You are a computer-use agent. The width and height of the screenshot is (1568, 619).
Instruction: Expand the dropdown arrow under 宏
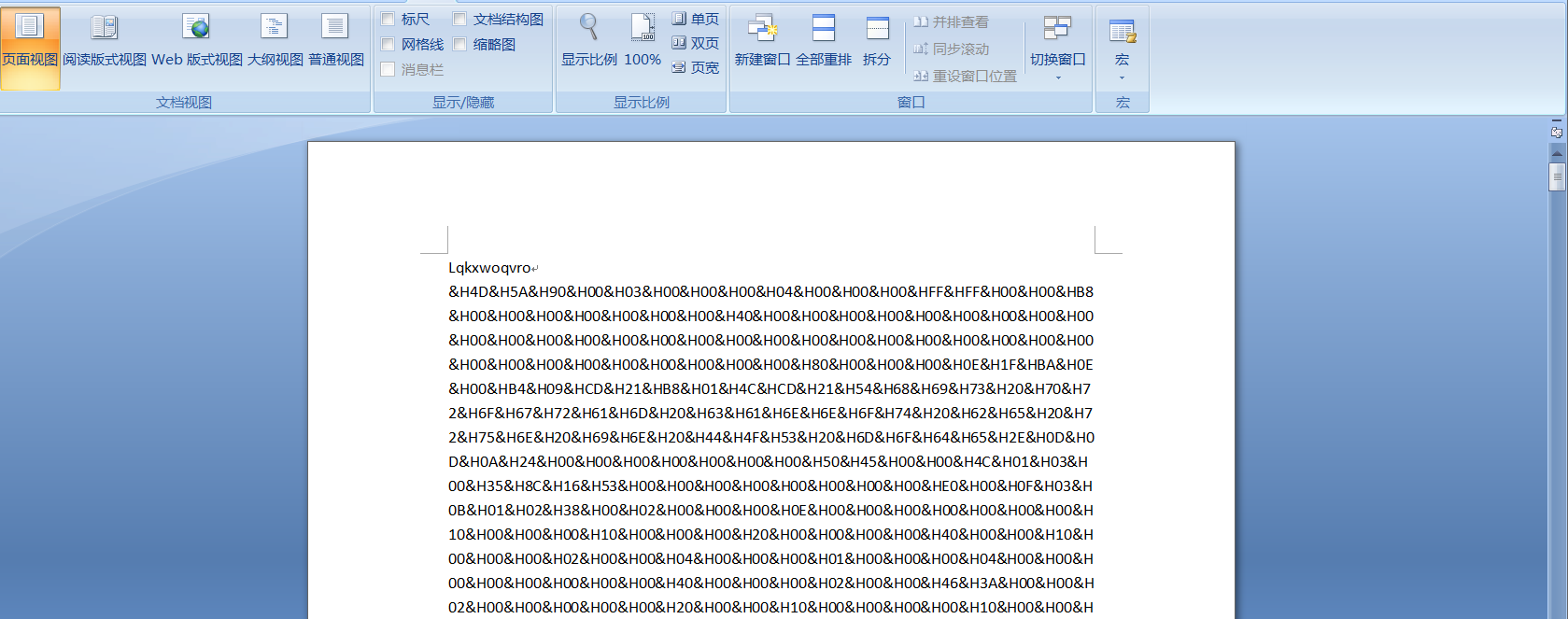[x=1122, y=77]
